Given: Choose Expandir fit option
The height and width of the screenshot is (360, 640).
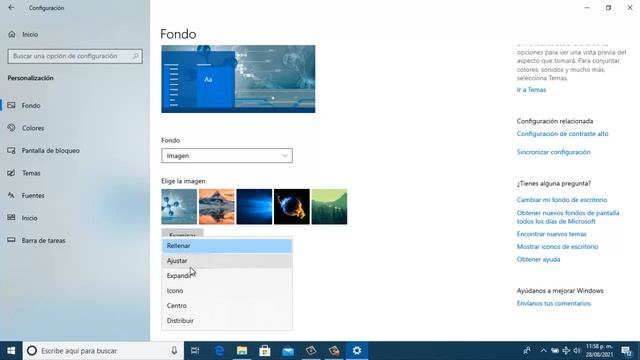Looking at the screenshot, I should (x=227, y=276).
